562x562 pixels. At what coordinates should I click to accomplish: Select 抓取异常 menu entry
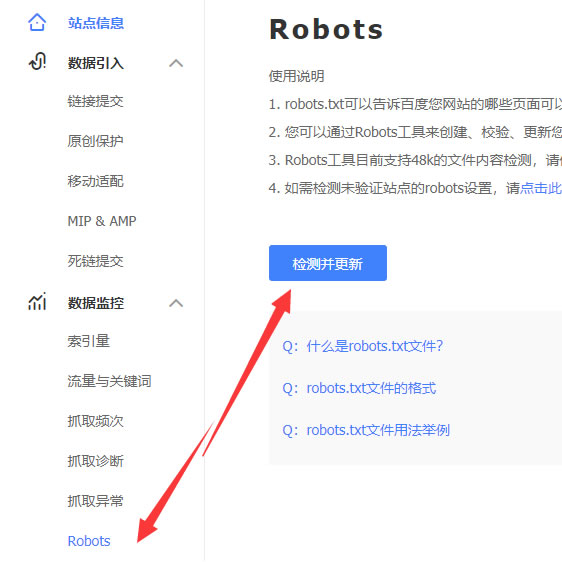tap(95, 501)
